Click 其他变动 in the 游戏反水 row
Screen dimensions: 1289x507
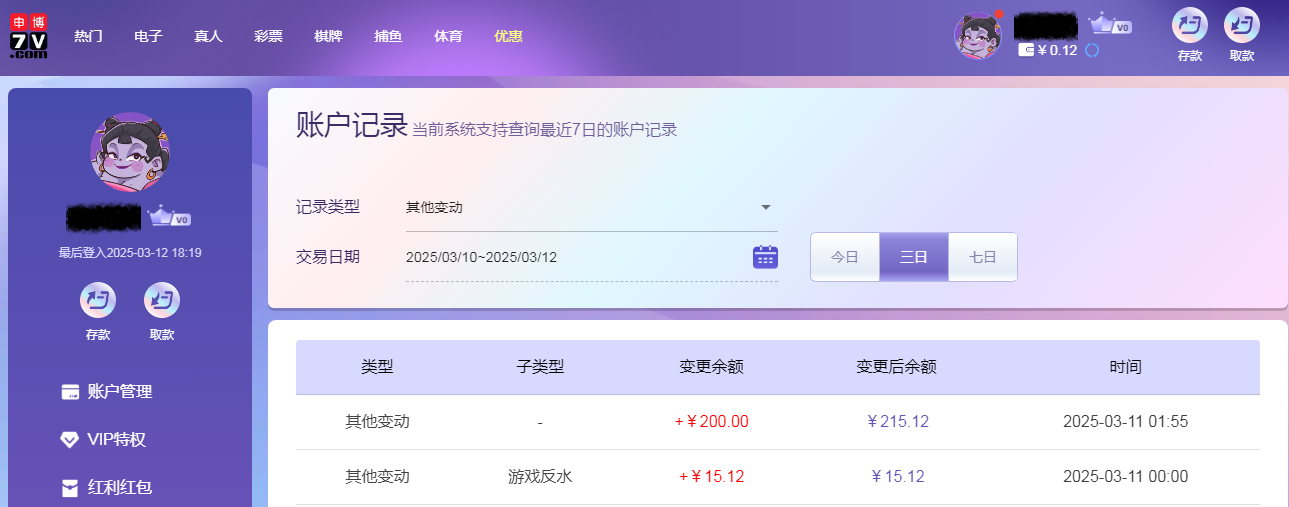point(377,477)
